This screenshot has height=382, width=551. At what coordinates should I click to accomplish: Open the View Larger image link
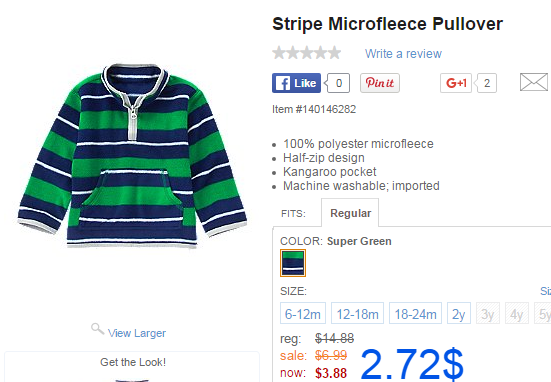[137, 333]
